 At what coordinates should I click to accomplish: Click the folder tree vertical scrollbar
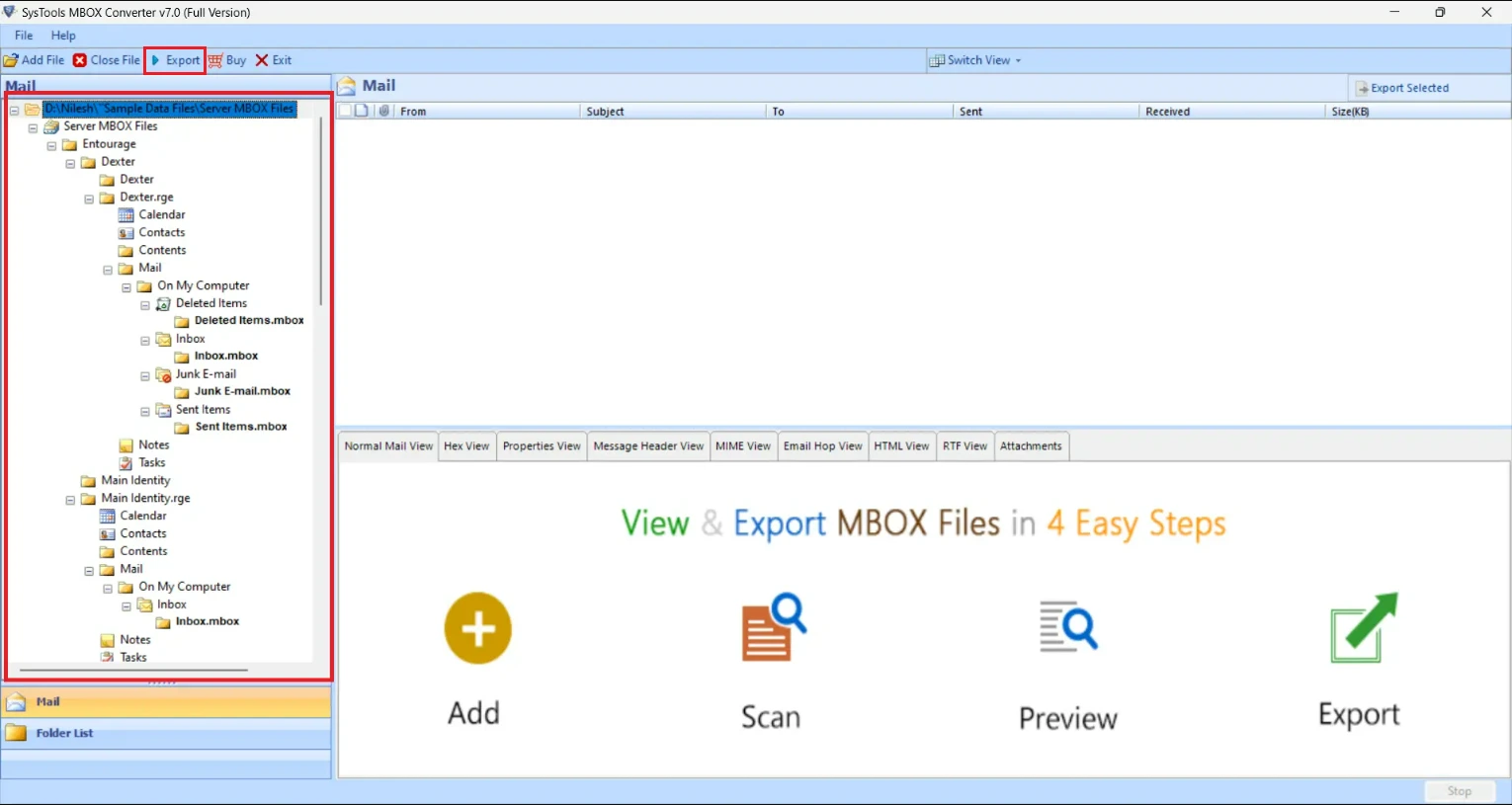coord(320,211)
